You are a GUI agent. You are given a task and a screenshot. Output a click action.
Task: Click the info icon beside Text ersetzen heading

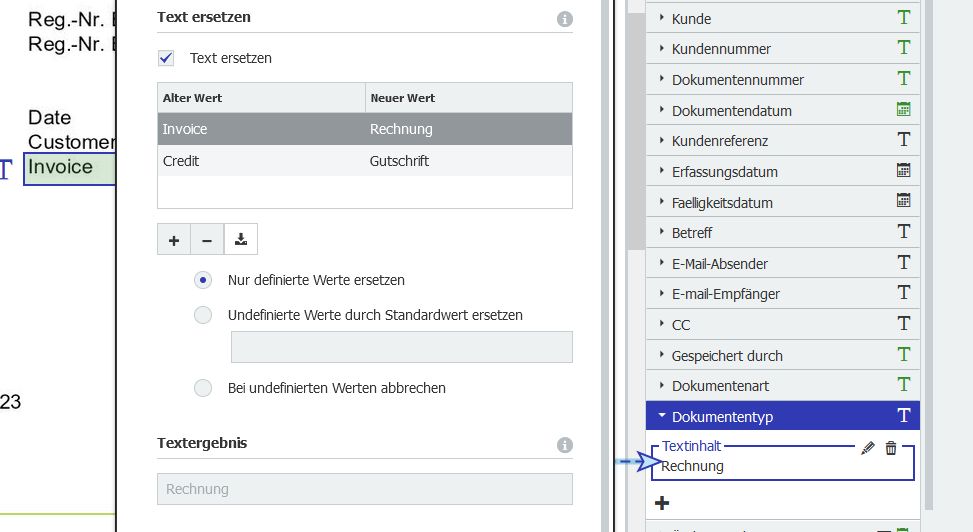(x=564, y=19)
